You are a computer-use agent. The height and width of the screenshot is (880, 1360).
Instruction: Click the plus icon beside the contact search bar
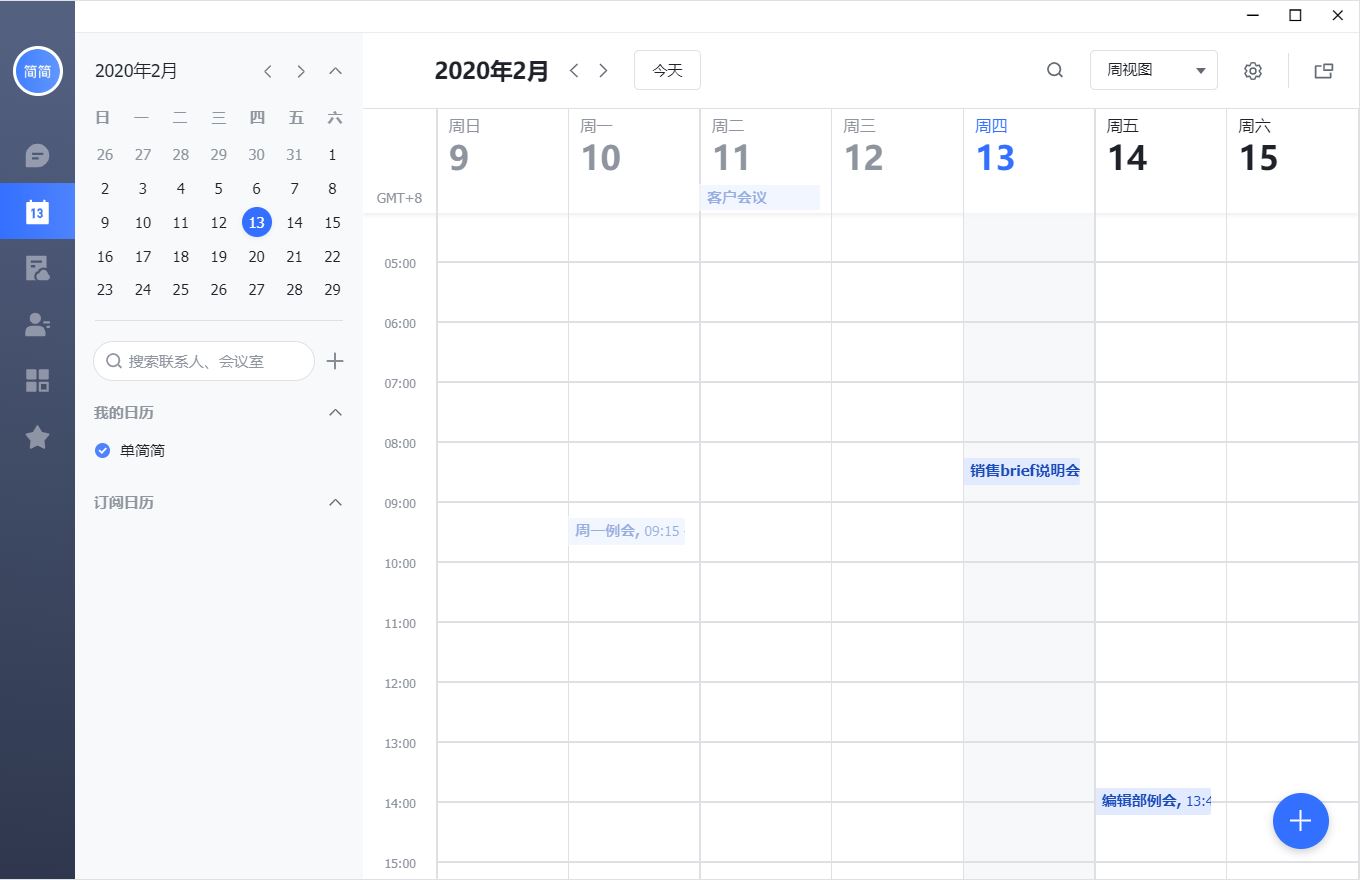335,361
